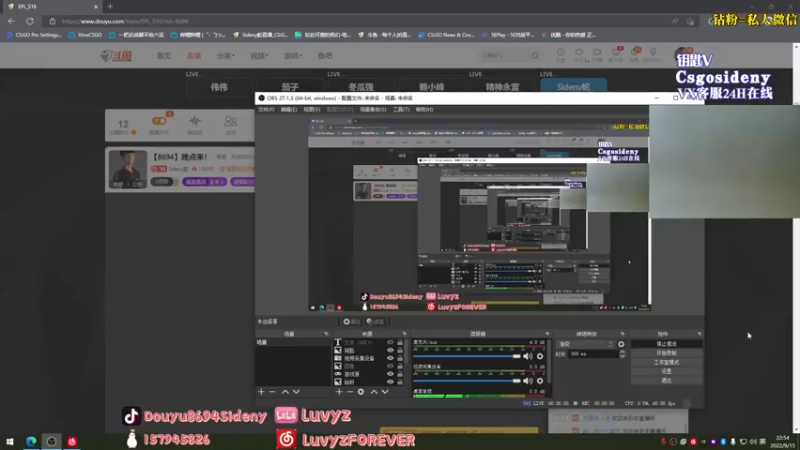Open the Windows Start menu

pos(10,441)
